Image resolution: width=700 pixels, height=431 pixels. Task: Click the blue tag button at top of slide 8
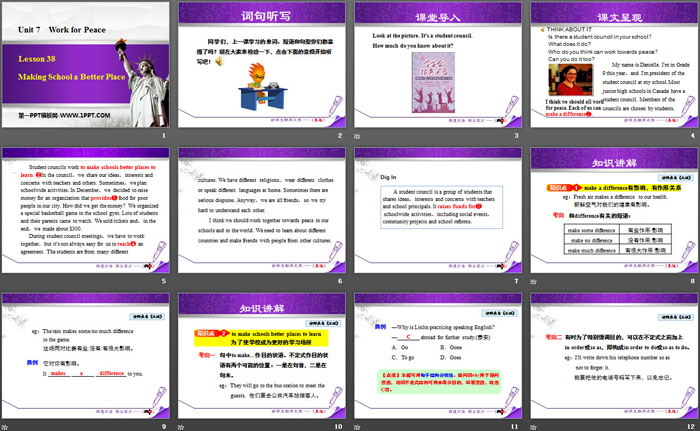[x=675, y=178]
